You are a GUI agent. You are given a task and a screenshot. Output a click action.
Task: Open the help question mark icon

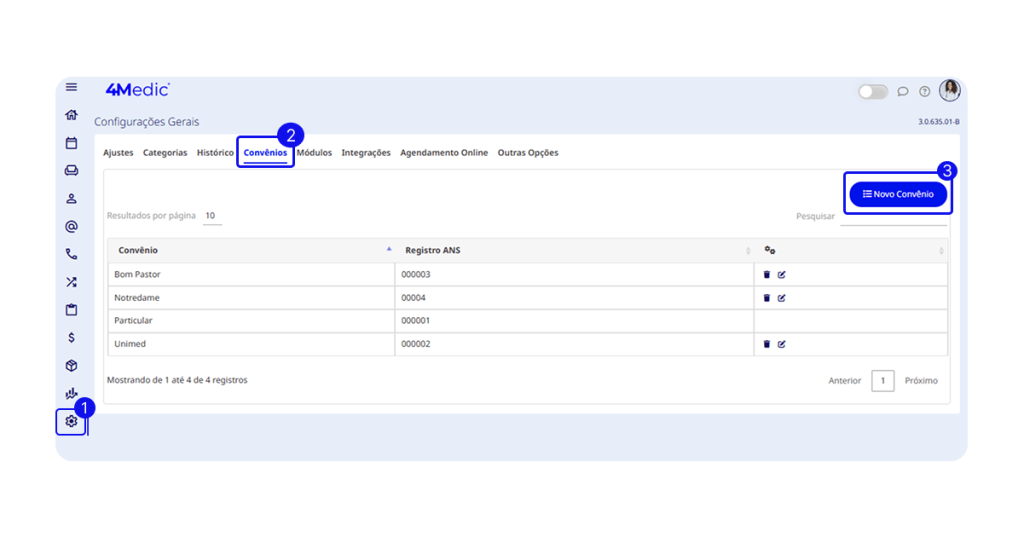click(925, 91)
